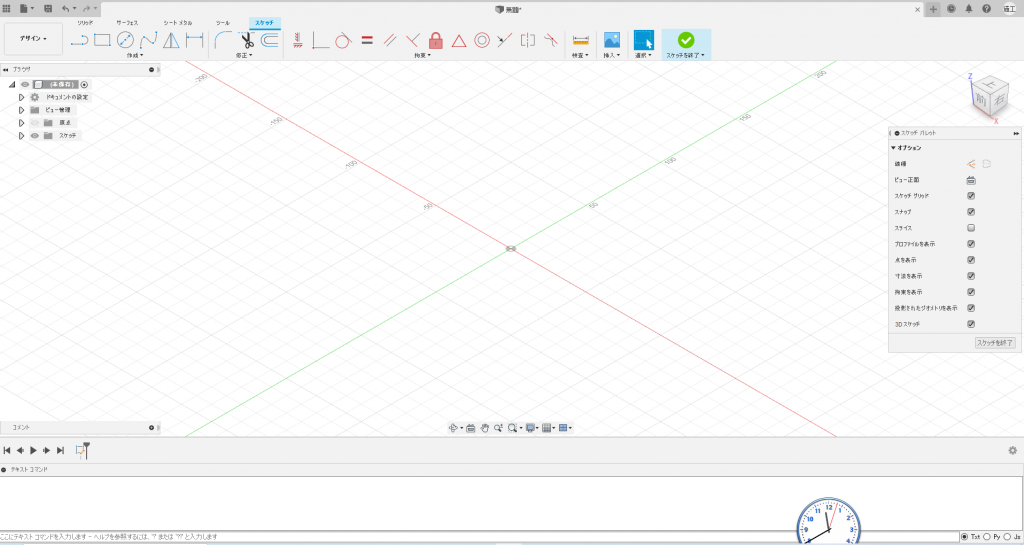Select the Line tool in toolbar
The image size is (1024, 545).
click(79, 40)
